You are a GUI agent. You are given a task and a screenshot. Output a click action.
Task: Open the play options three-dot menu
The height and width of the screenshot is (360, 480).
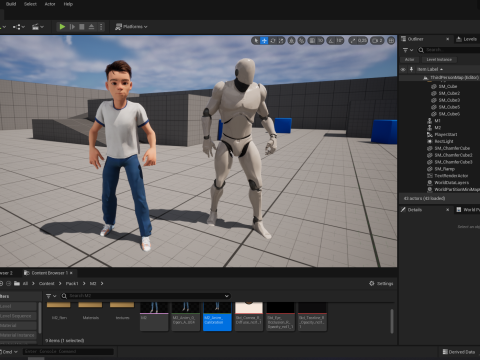101,27
